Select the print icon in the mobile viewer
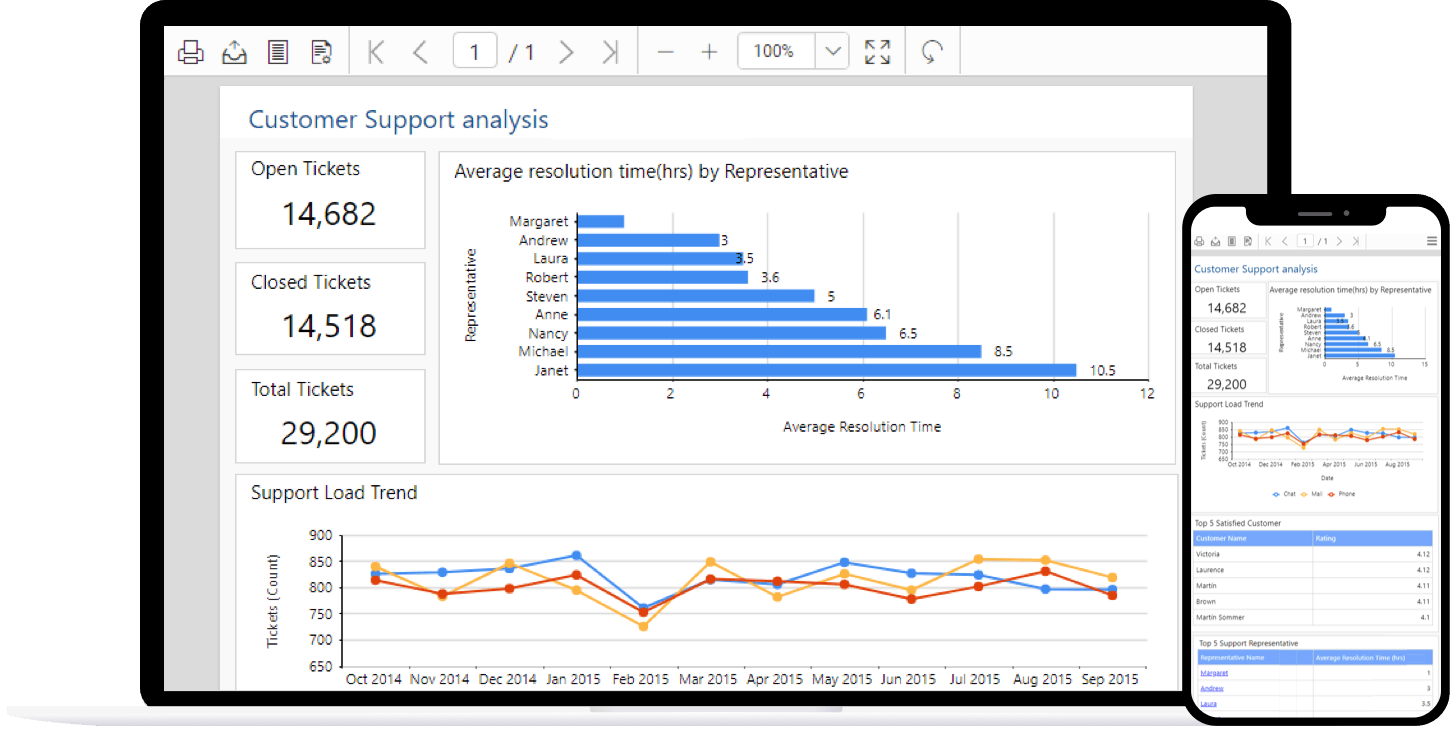This screenshot has width=1456, height=730. pyautogui.click(x=1198, y=241)
